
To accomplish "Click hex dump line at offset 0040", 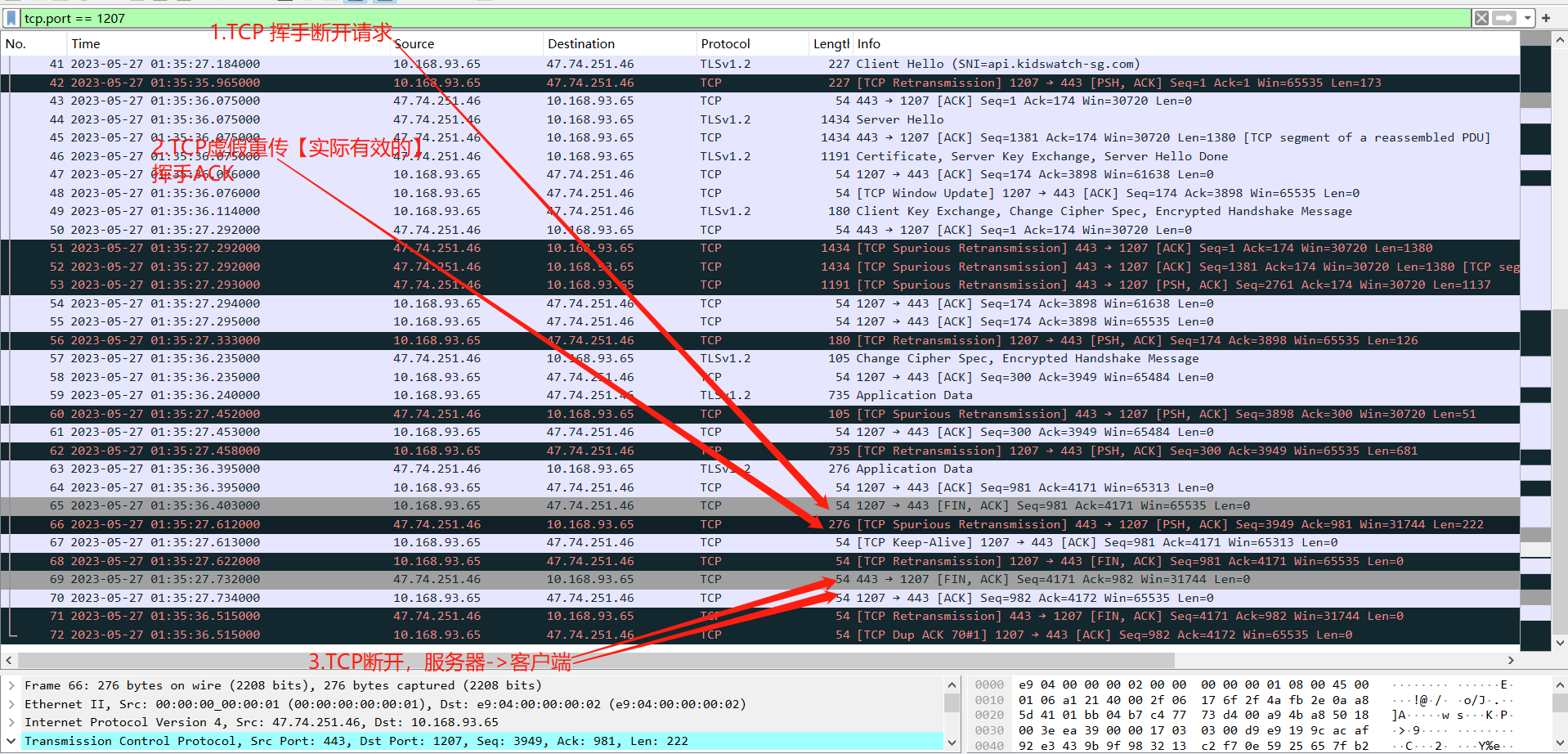I will tap(1243, 746).
